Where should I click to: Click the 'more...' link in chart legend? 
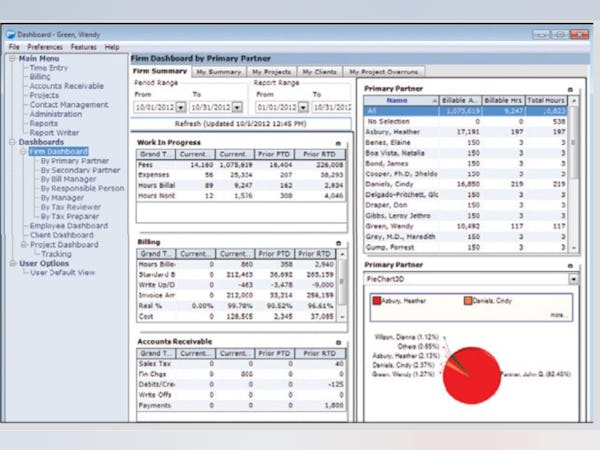tap(559, 315)
